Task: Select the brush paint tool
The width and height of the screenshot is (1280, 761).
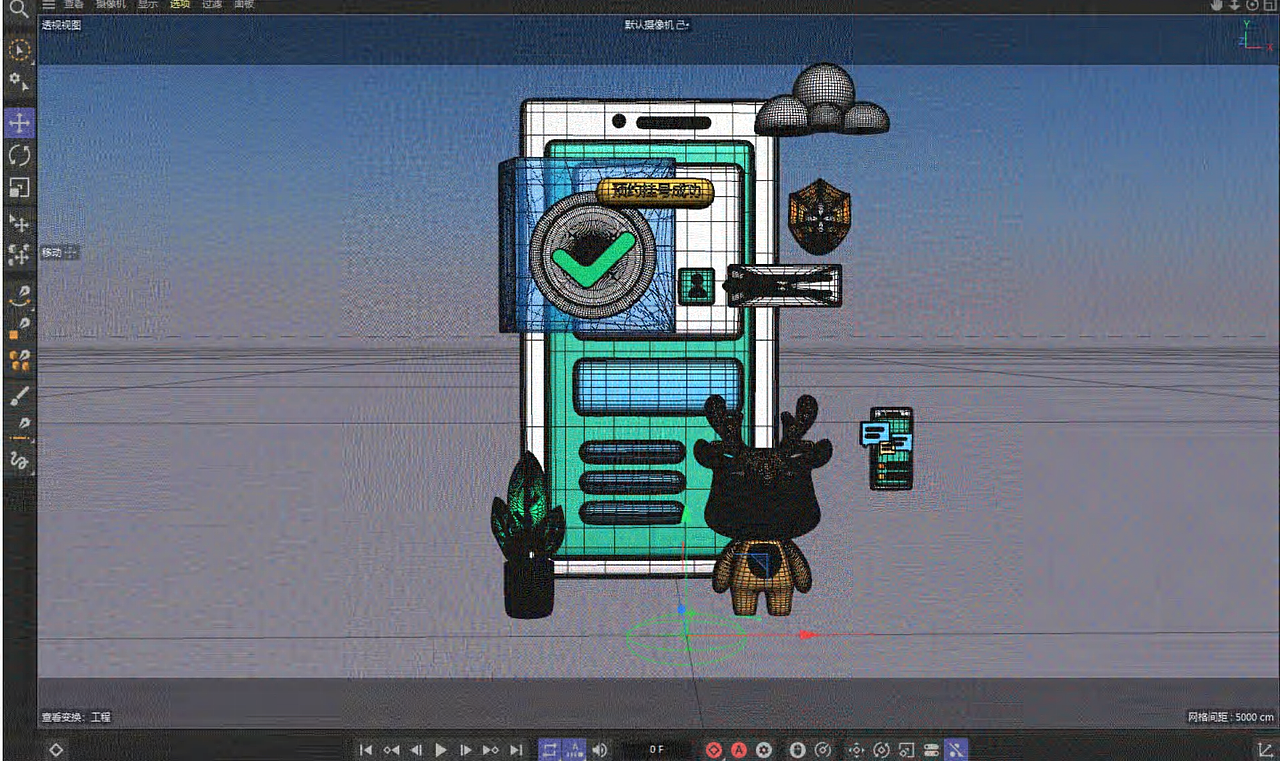Action: pyautogui.click(x=19, y=394)
